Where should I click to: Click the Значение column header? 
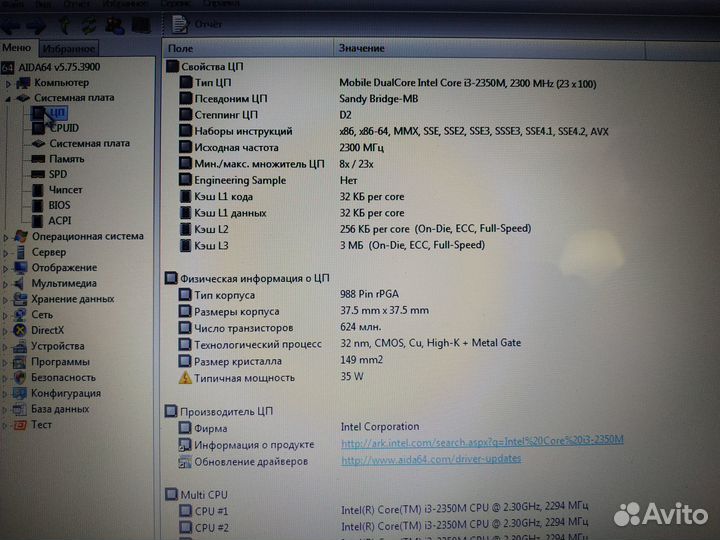489,48
